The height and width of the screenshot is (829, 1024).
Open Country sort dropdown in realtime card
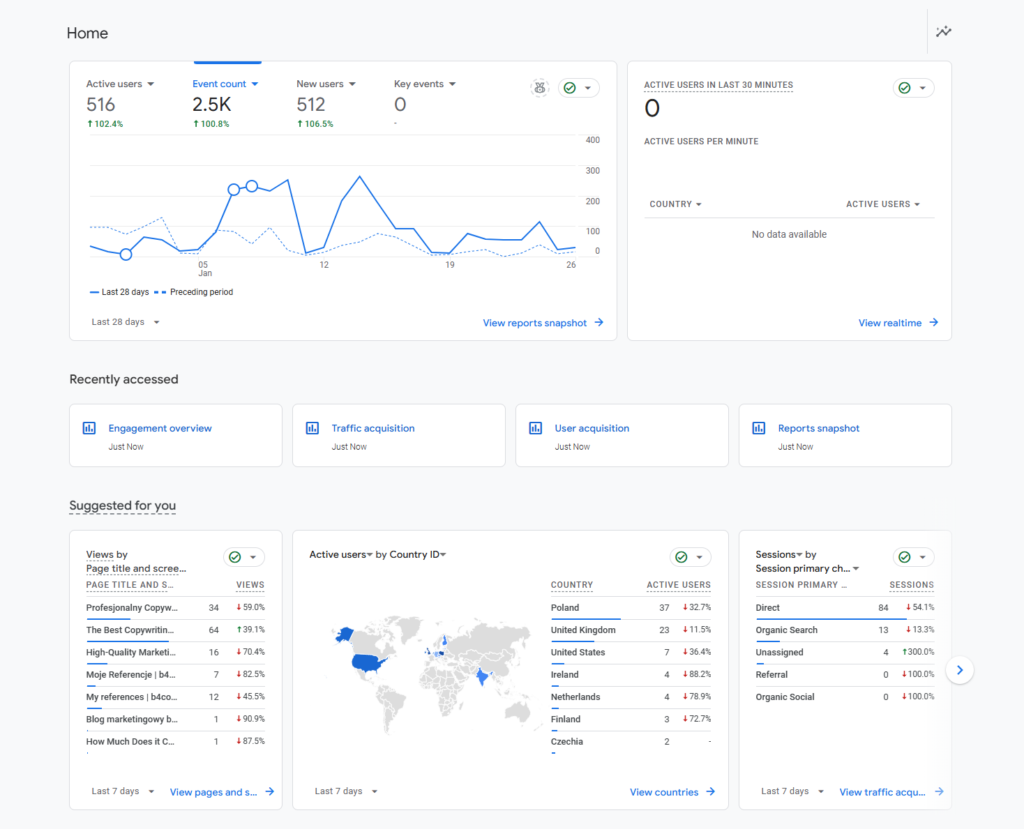pyautogui.click(x=675, y=204)
